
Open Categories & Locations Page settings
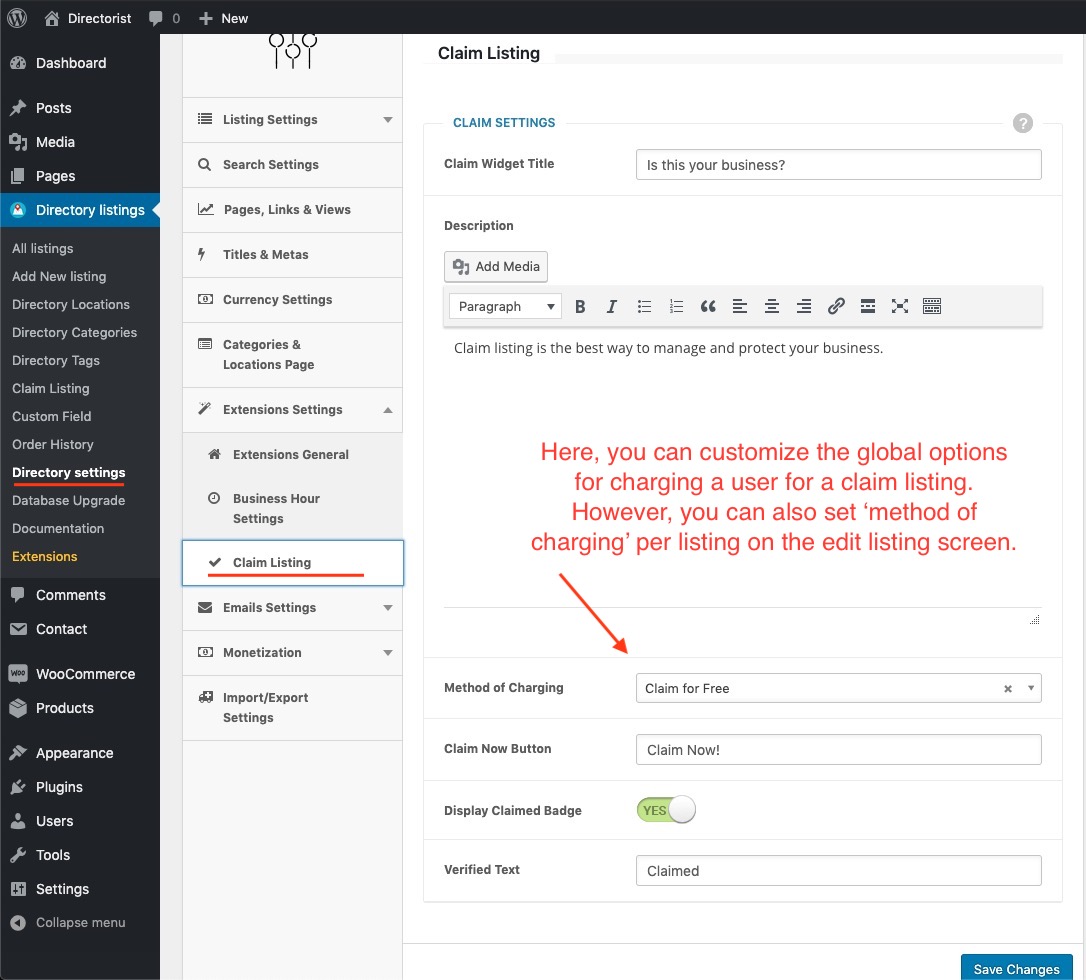click(292, 355)
